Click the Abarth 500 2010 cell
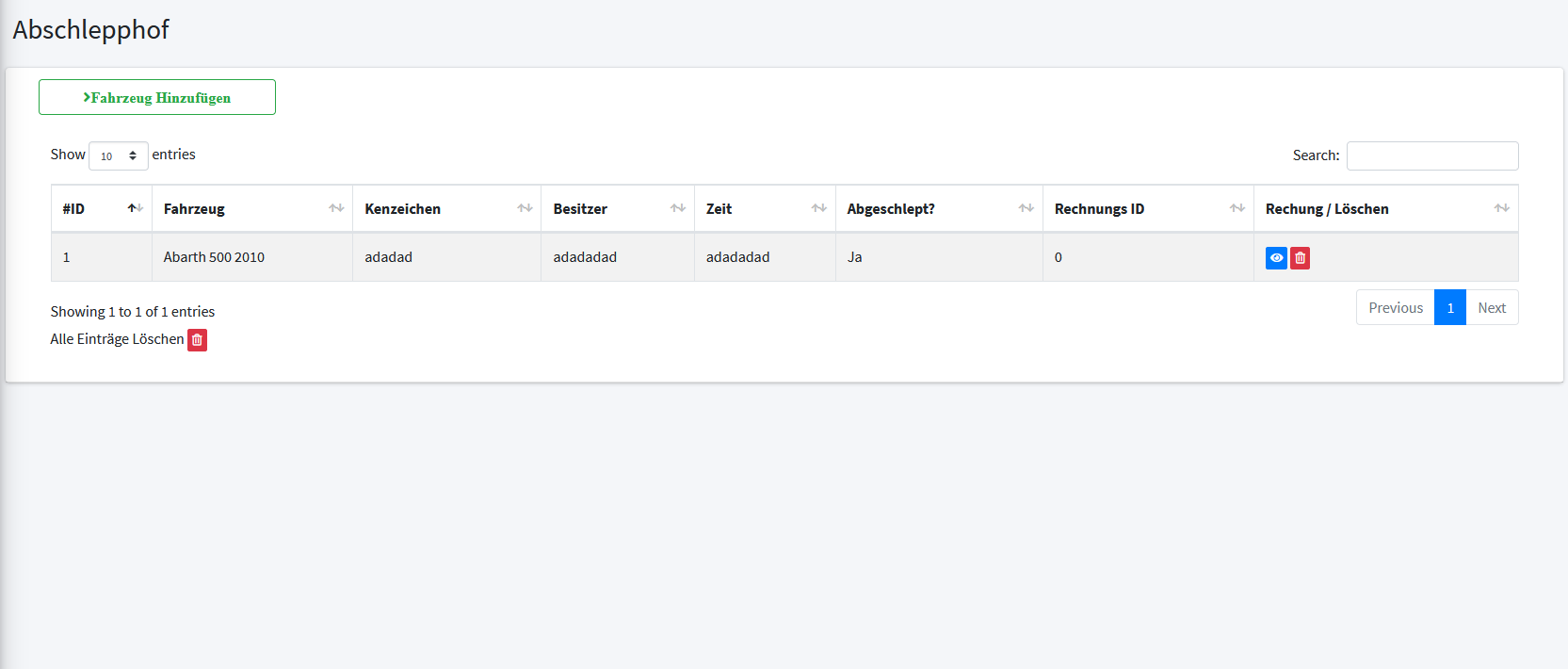The width and height of the screenshot is (1568, 669). [x=214, y=257]
